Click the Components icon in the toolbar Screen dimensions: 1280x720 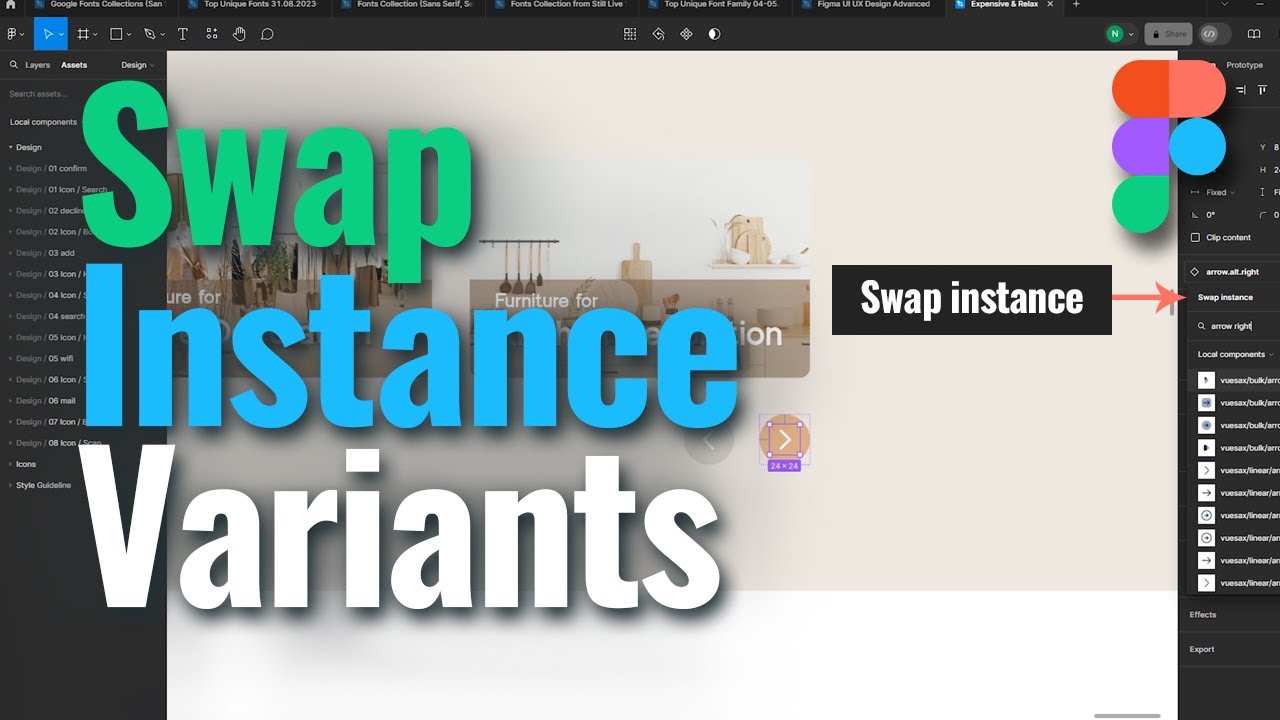click(210, 33)
